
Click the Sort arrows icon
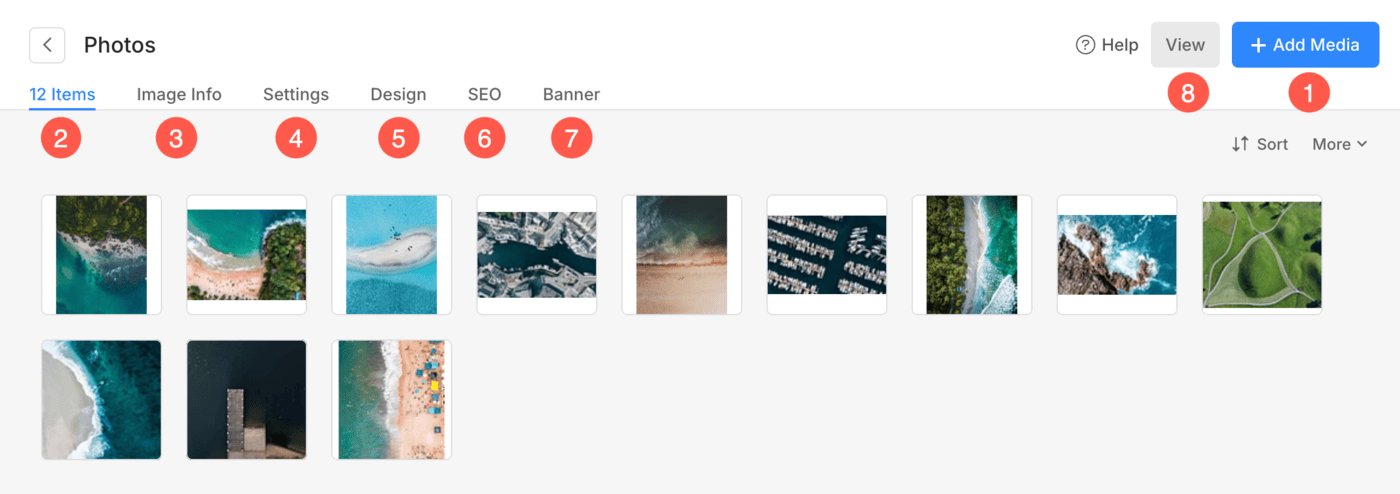1240,144
